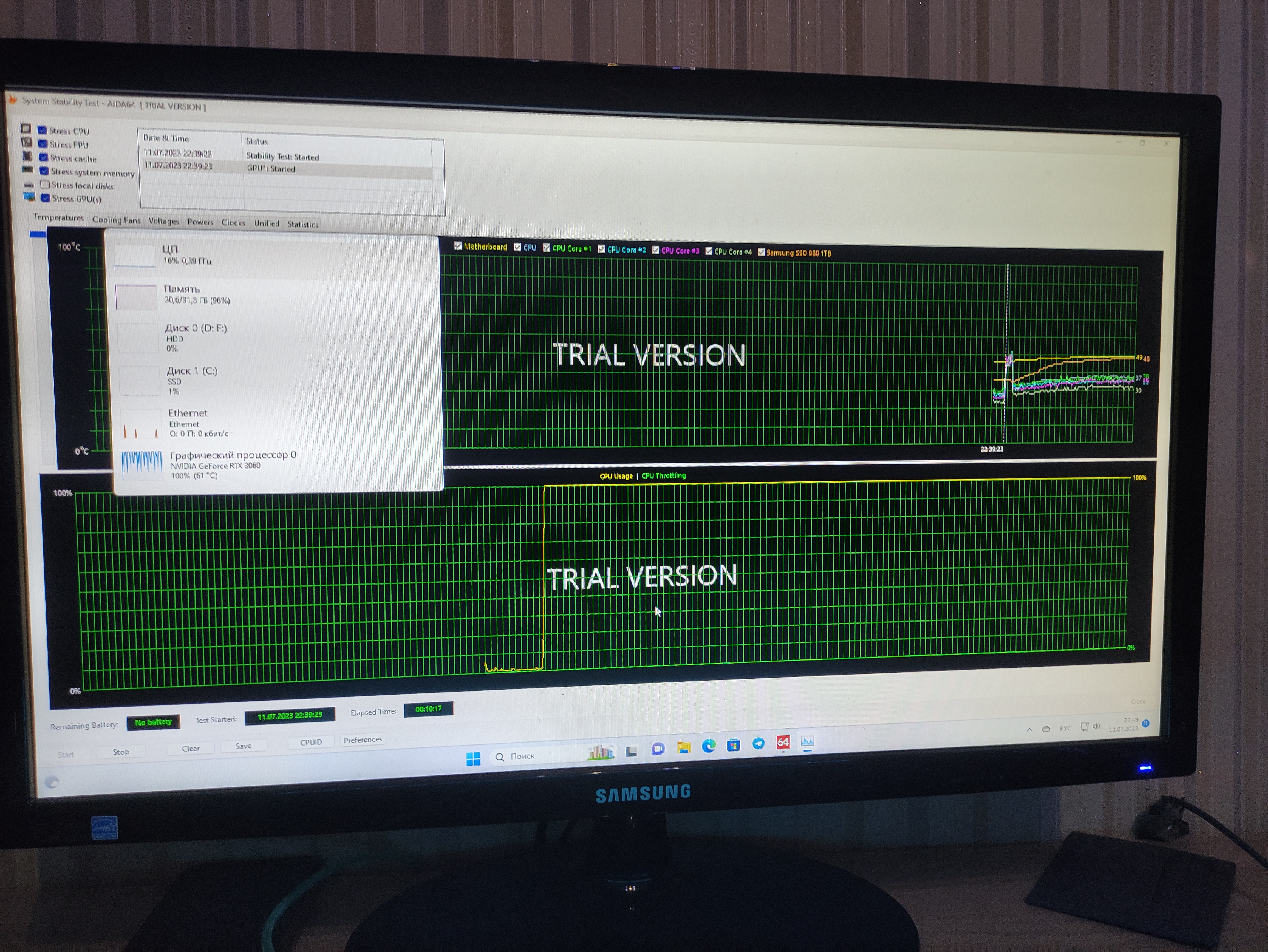Click the CPU Throttling graph label
Viewport: 1268px width, 952px height.
click(663, 476)
